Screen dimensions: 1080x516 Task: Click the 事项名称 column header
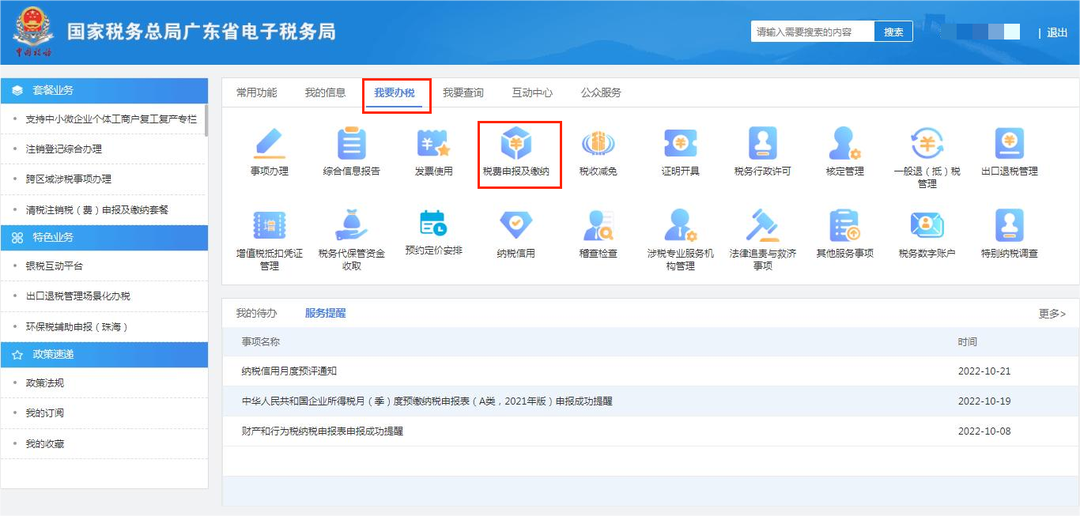pyautogui.click(x=260, y=342)
